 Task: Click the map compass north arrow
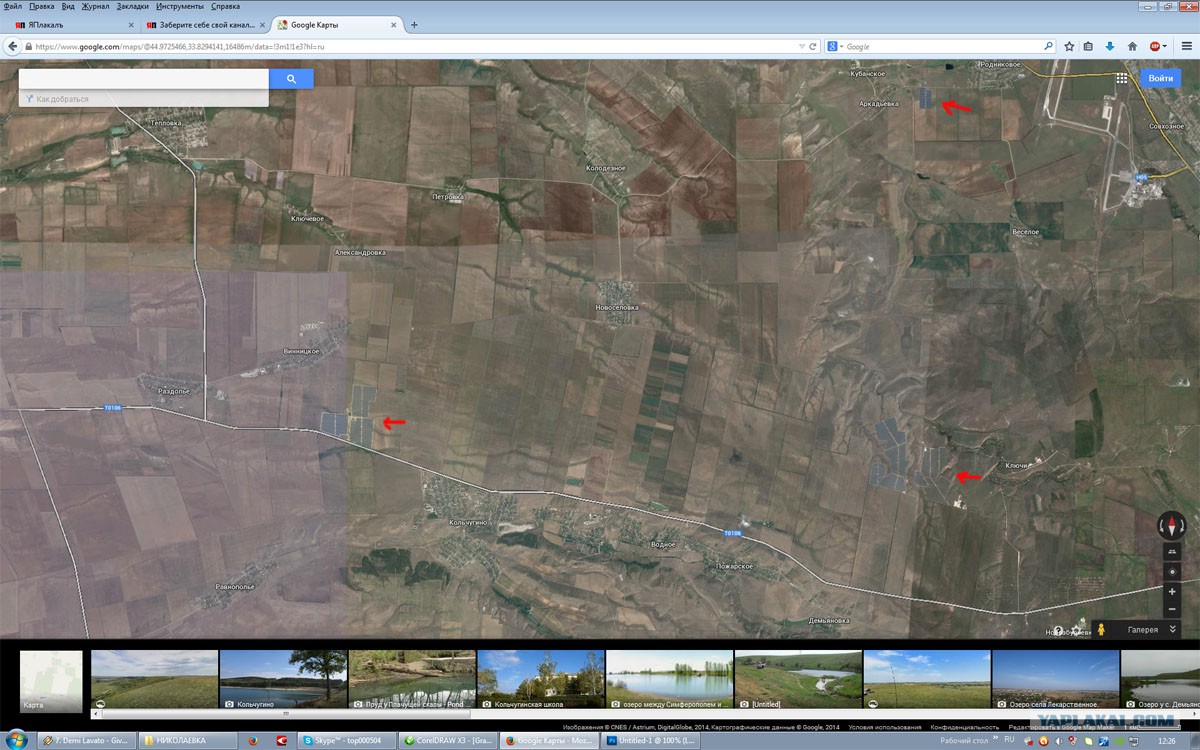tap(1172, 525)
